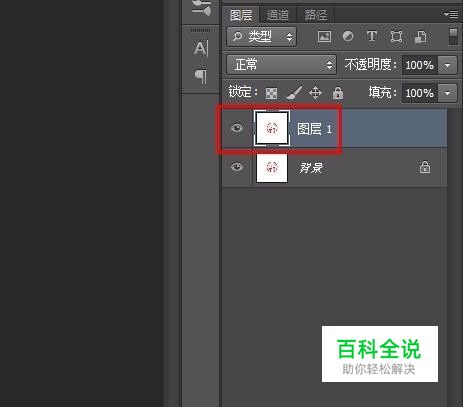Lock transparent pixels checkerboard icon
The image size is (463, 407).
(271, 93)
